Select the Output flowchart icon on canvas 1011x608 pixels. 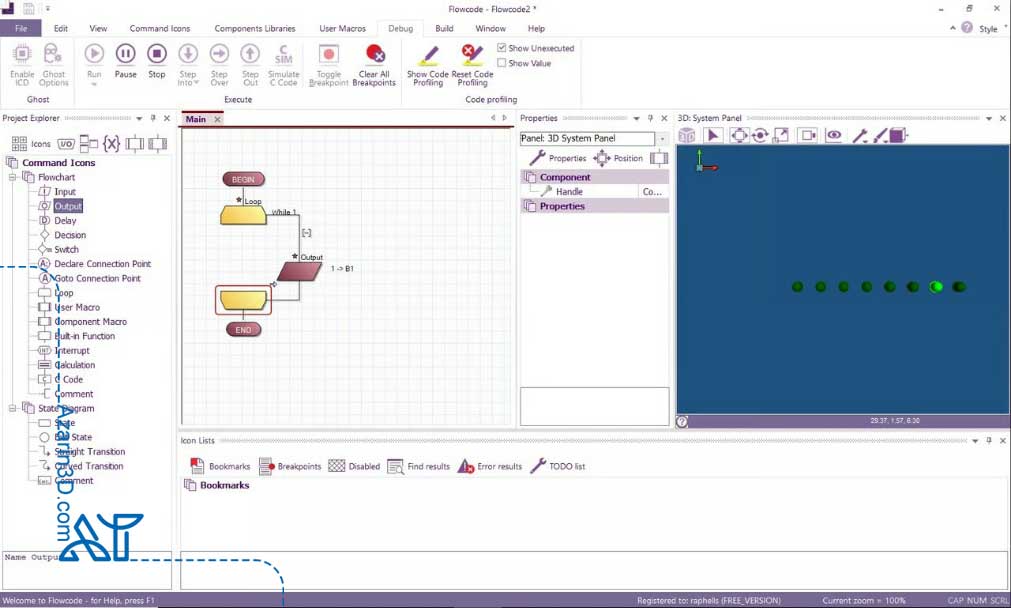(299, 271)
